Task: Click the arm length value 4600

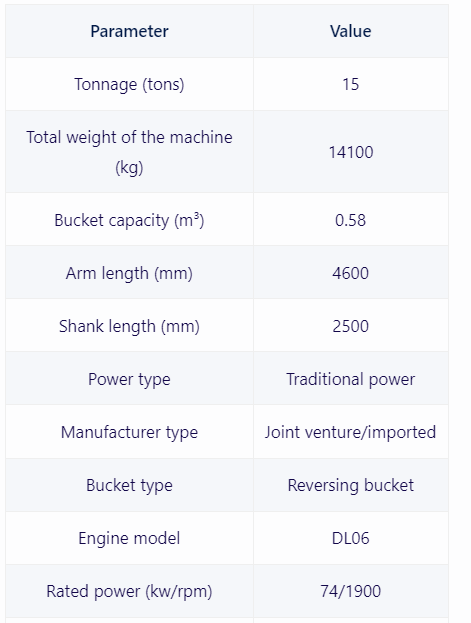Action: click(351, 273)
